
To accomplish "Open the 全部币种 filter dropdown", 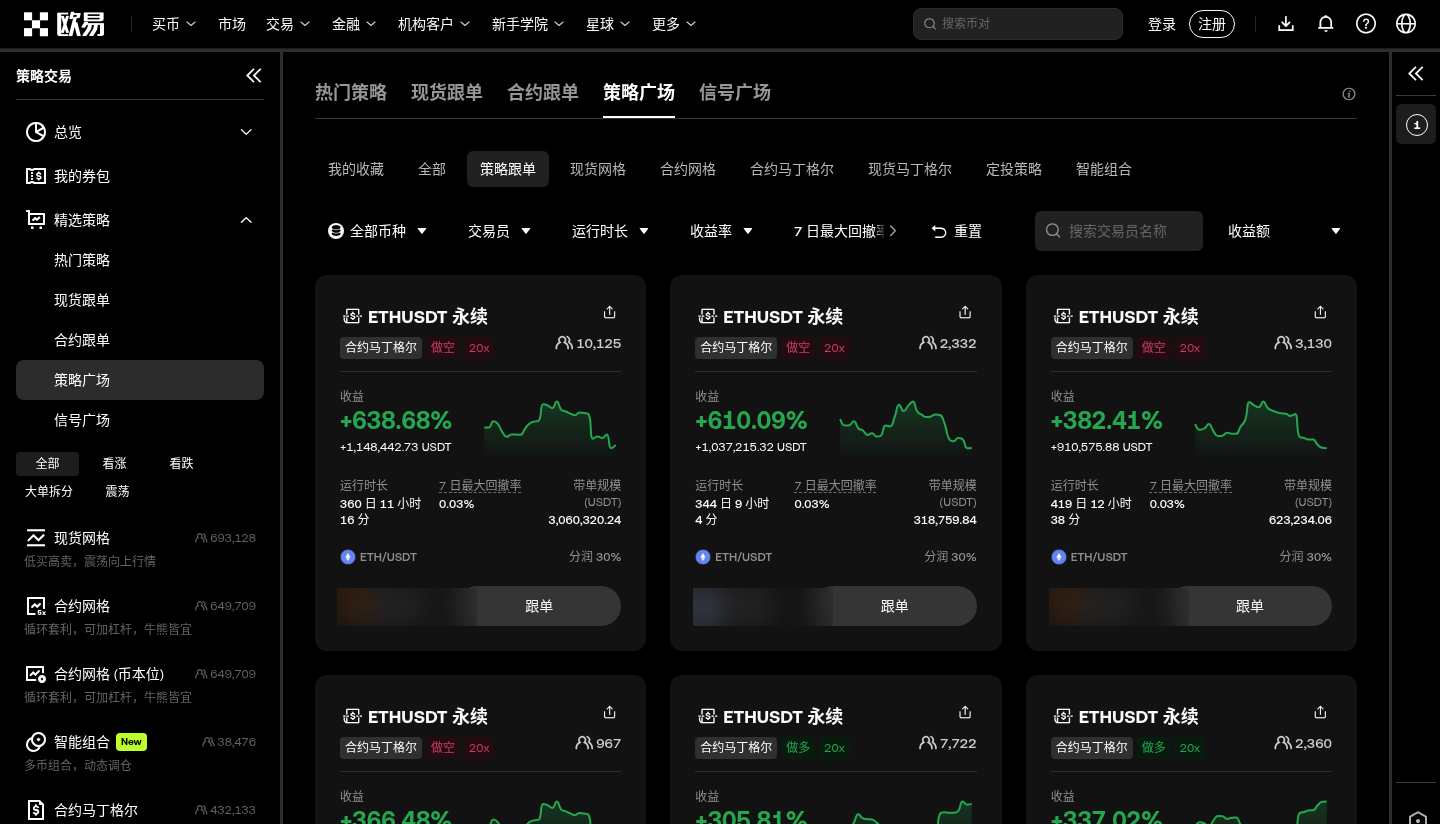I will coord(378,231).
